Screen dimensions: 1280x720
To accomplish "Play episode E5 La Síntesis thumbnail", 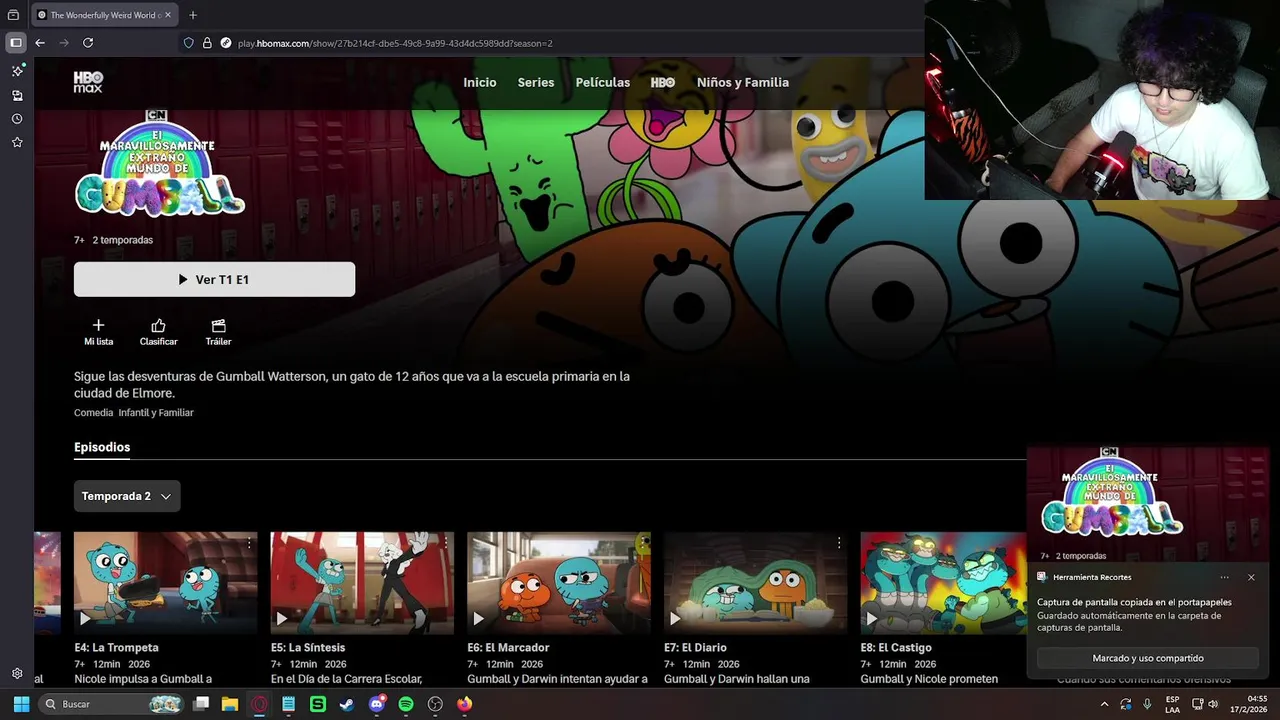I will coord(362,583).
